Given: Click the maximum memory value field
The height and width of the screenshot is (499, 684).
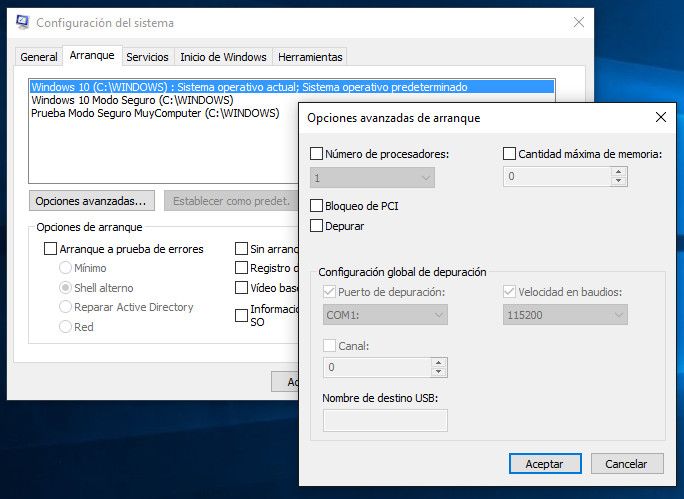Looking at the screenshot, I should pos(557,176).
